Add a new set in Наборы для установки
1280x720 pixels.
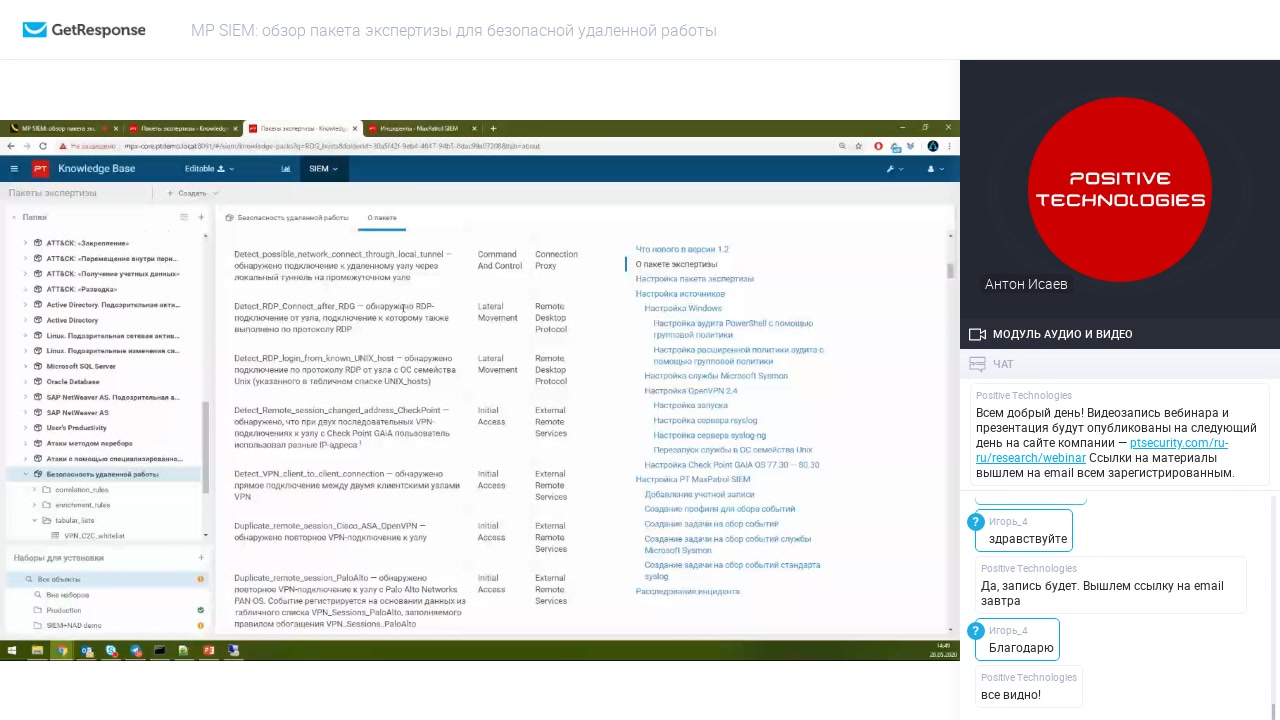tap(201, 558)
